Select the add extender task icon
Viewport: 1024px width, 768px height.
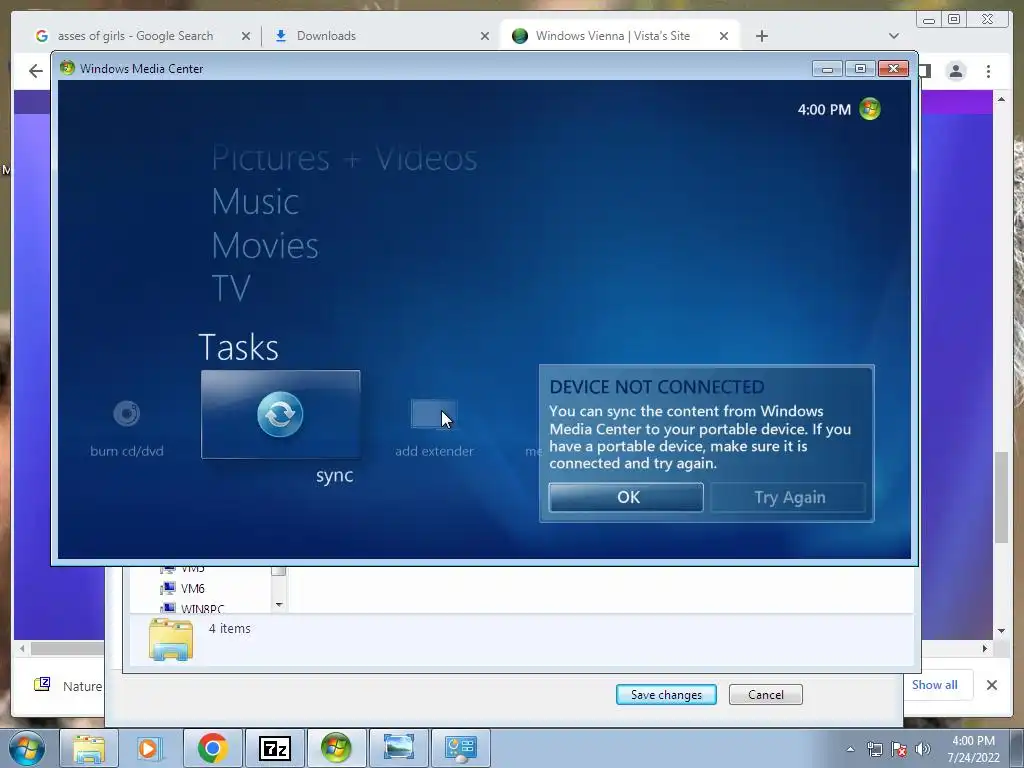point(434,414)
